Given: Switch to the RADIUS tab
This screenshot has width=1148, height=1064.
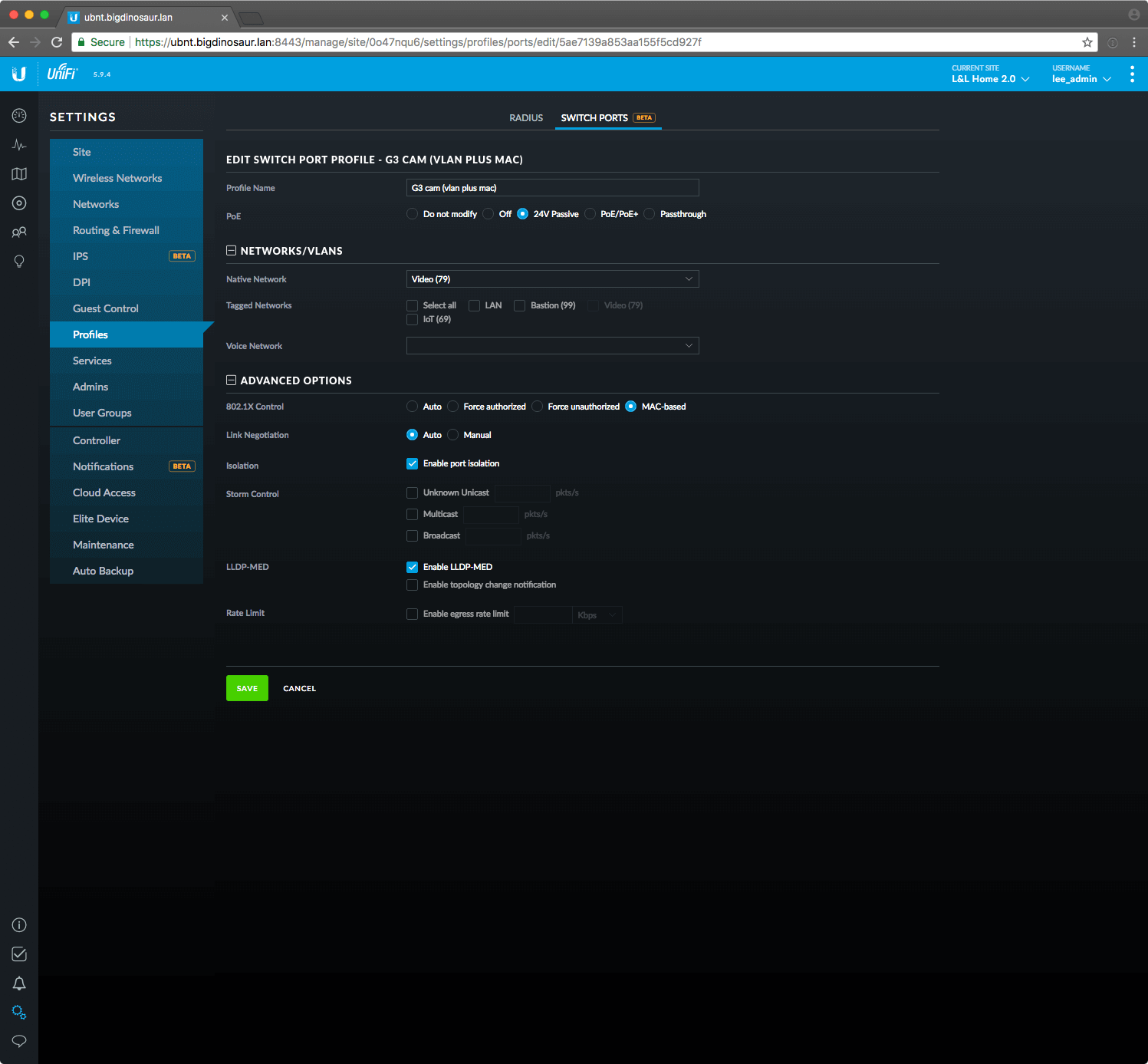Looking at the screenshot, I should point(525,118).
